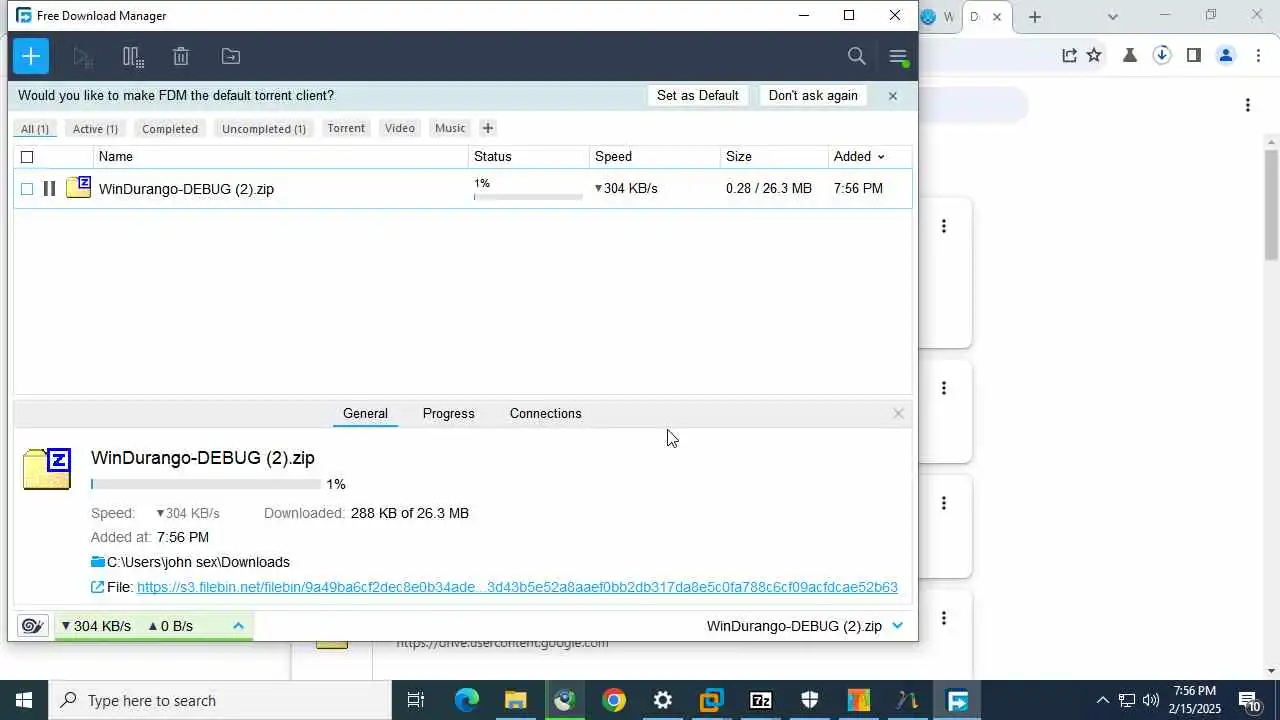Open the Chrome tab list dropdown arrow
Screen dimensions: 1280x720
[1113, 16]
